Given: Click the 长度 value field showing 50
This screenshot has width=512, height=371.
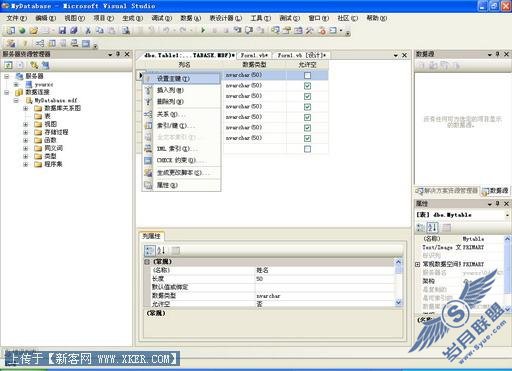Looking at the screenshot, I should click(x=325, y=279).
